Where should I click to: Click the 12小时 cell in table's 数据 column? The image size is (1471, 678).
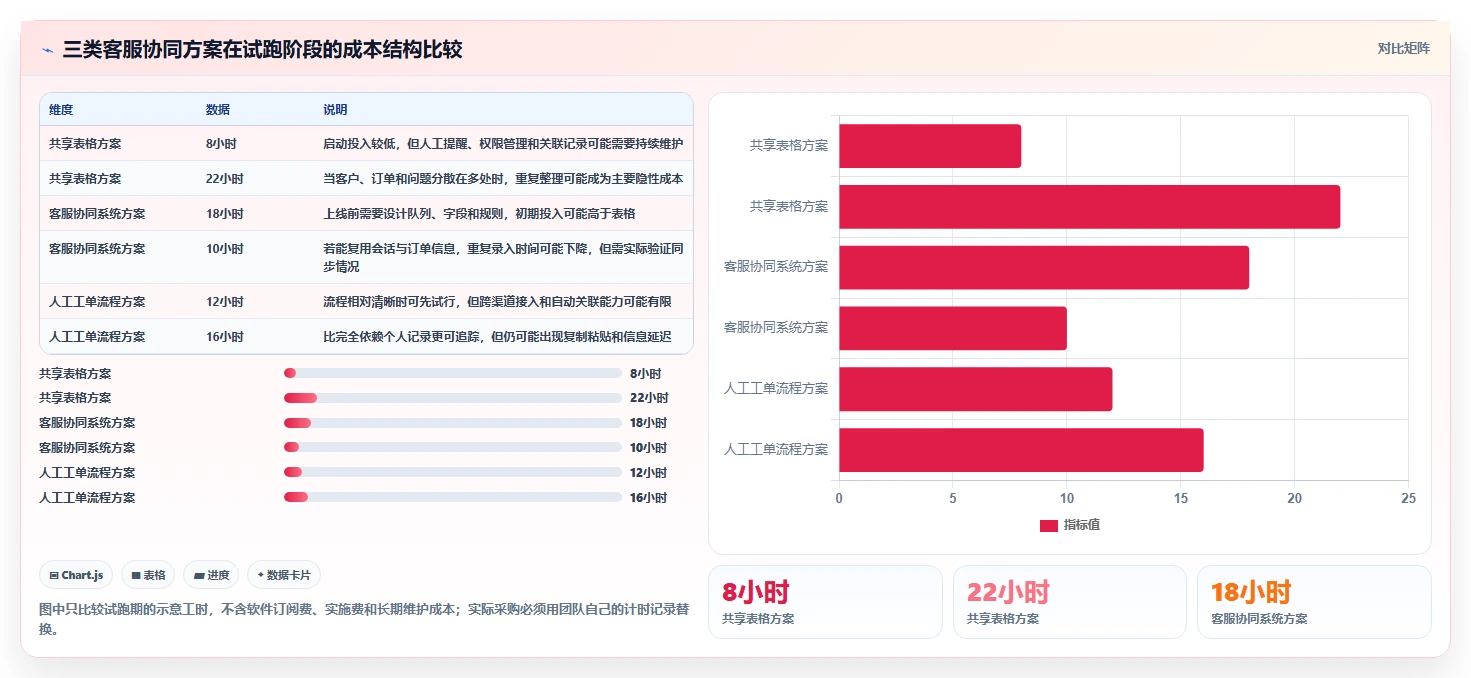coord(224,302)
